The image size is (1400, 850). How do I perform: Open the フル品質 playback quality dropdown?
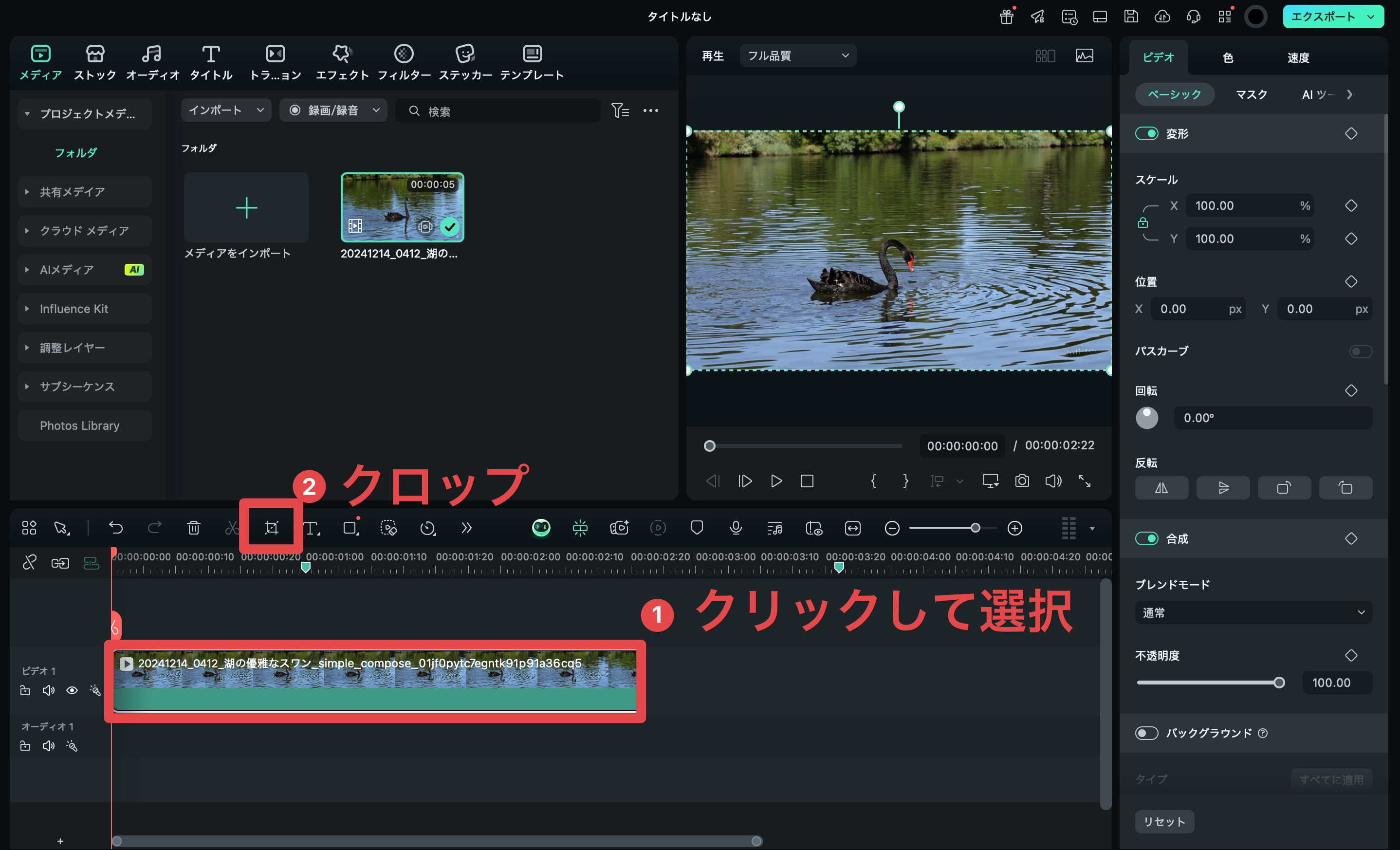click(x=798, y=55)
